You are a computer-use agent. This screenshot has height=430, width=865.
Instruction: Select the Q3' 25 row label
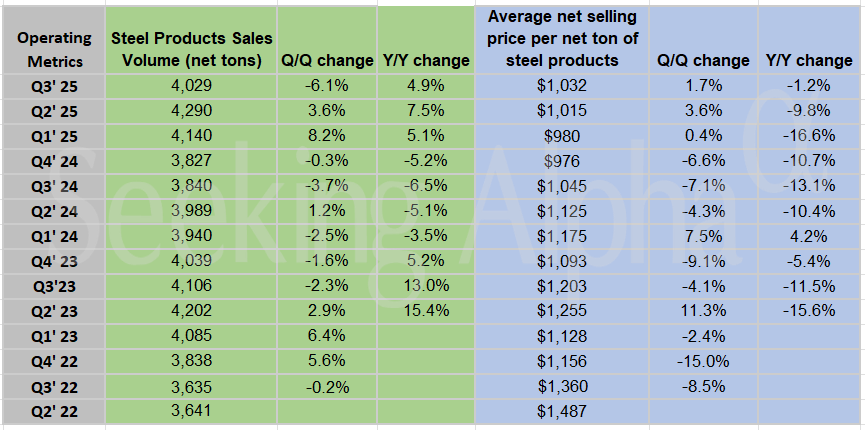[50, 86]
